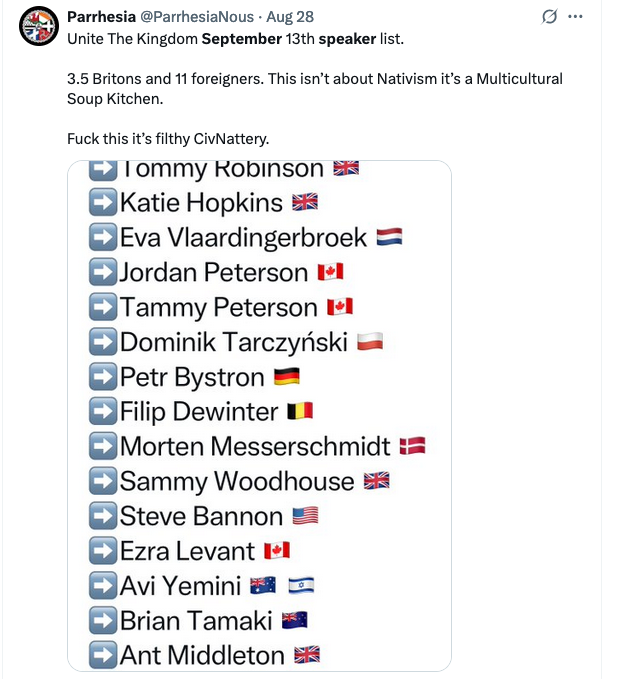Click the Belgian flag beside Filip Dewinter
Image resolution: width=621 pixels, height=679 pixels.
tap(299, 412)
